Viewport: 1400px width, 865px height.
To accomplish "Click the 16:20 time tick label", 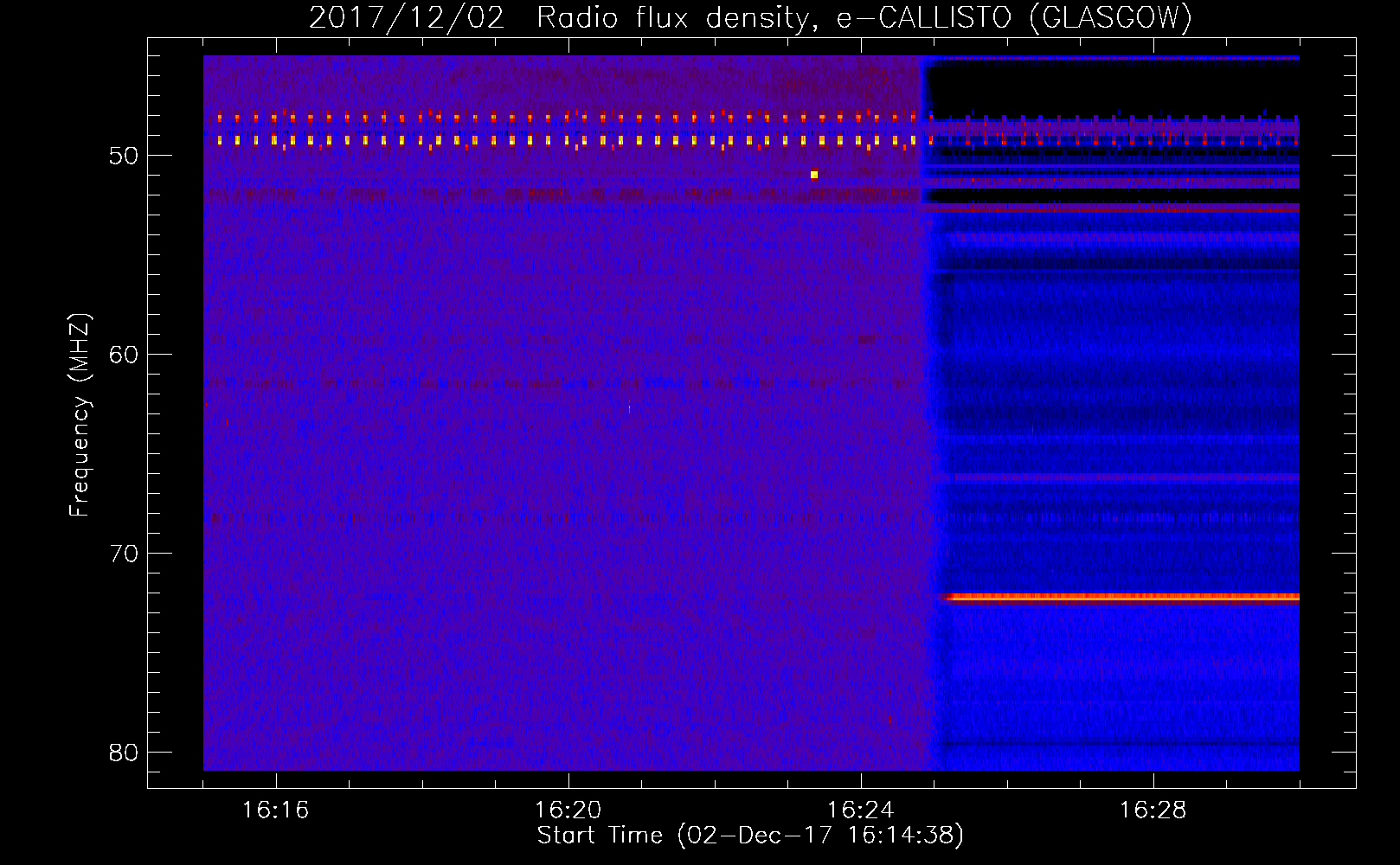I will (x=568, y=810).
